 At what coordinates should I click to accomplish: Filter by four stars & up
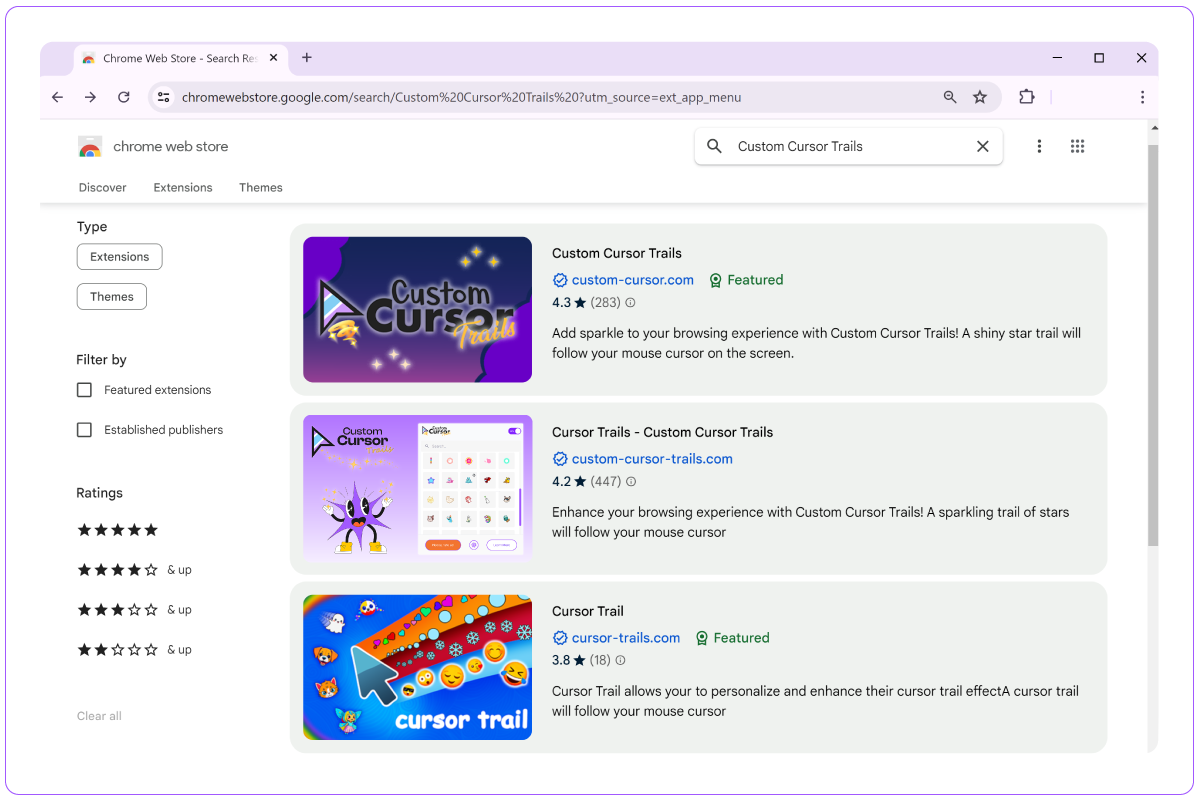pyautogui.click(x=135, y=570)
